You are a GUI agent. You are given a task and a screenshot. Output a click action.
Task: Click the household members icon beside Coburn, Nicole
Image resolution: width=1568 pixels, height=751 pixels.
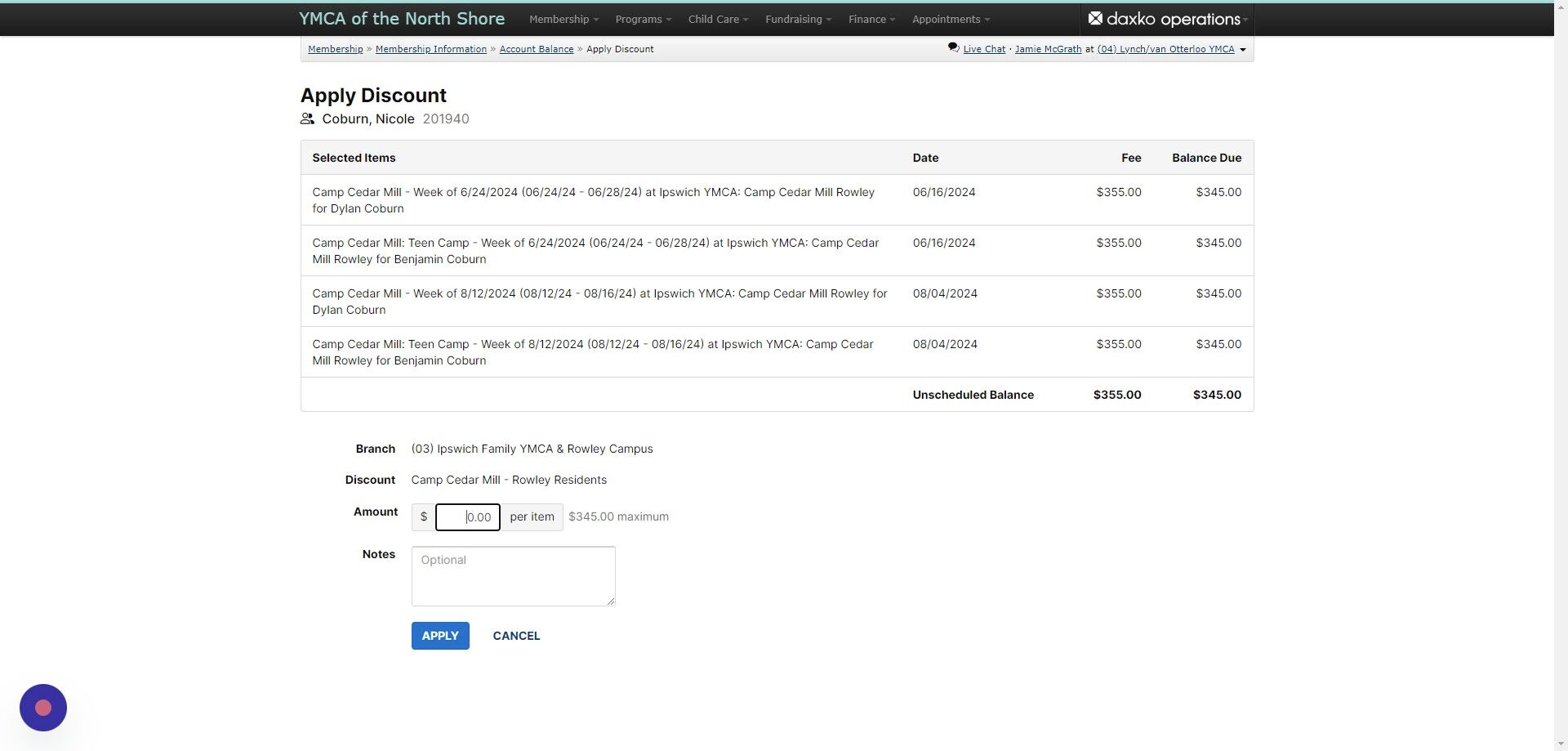pos(307,119)
